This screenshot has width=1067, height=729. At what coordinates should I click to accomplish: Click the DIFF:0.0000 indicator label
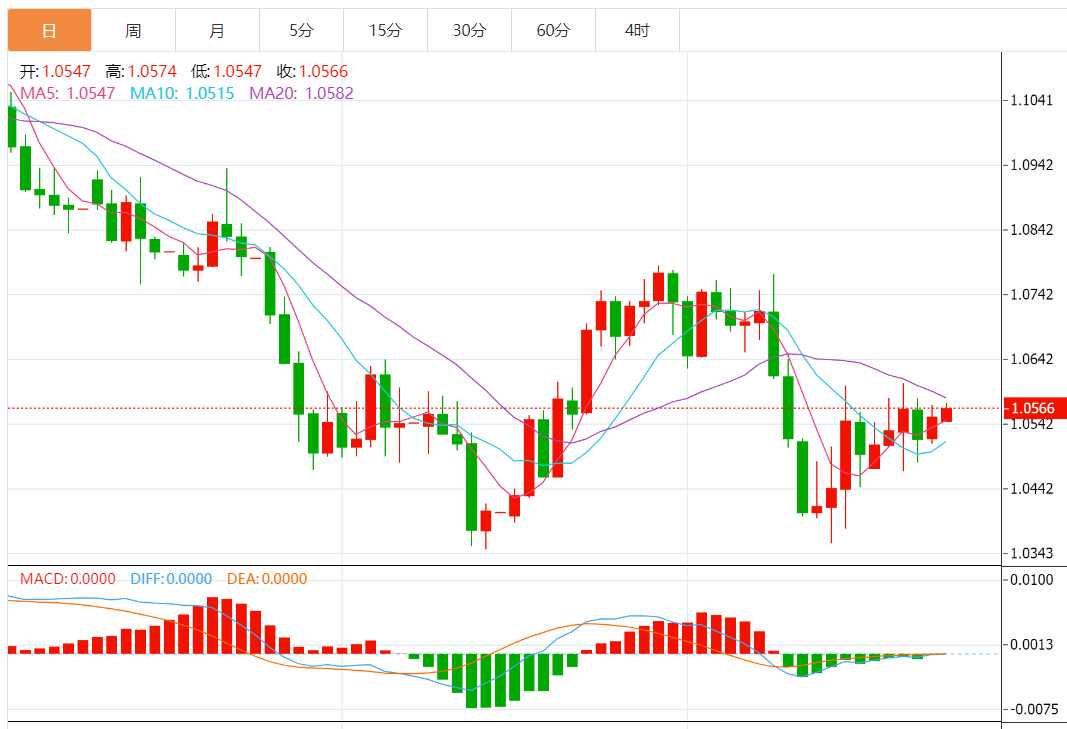(171, 579)
